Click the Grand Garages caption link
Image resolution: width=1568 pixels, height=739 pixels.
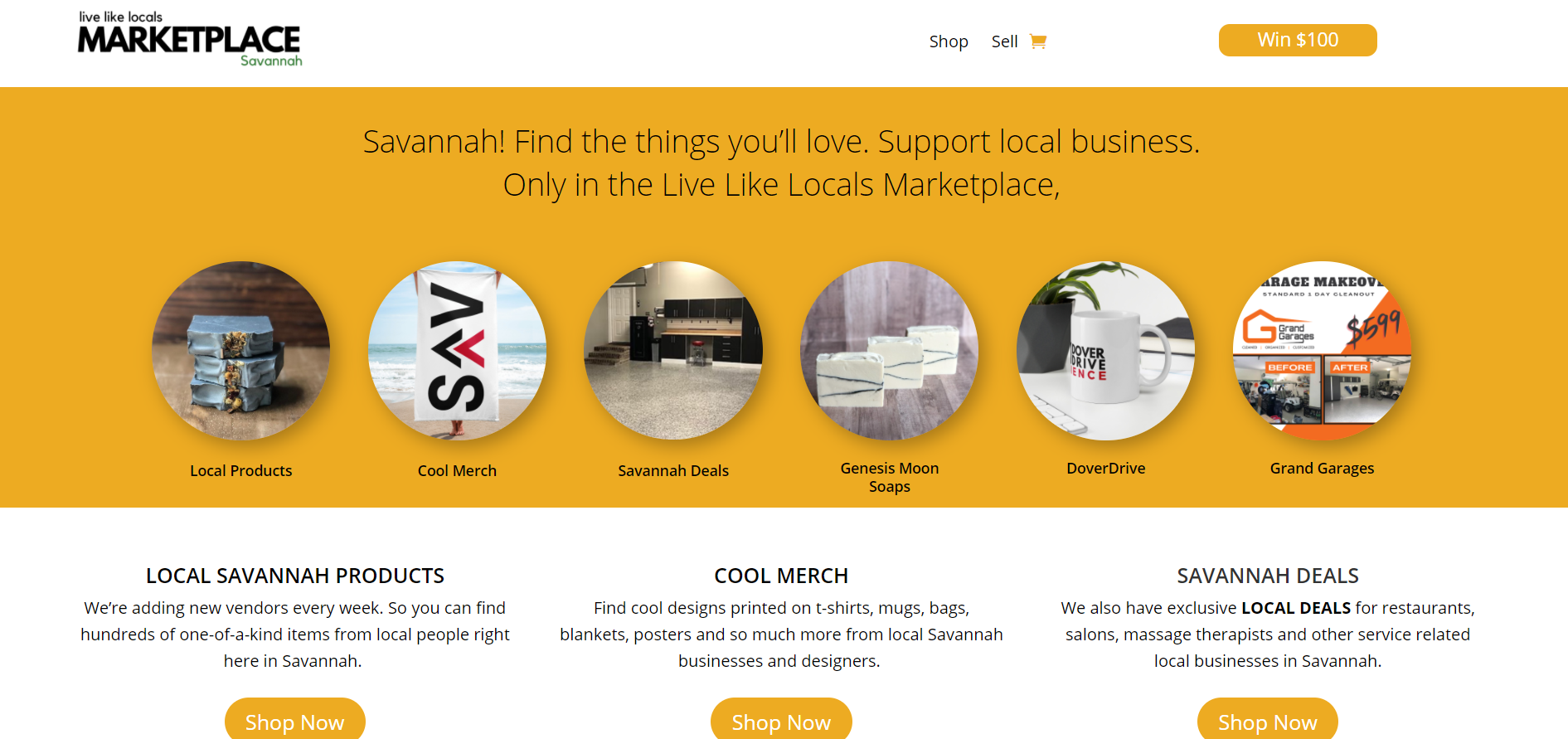(1323, 468)
